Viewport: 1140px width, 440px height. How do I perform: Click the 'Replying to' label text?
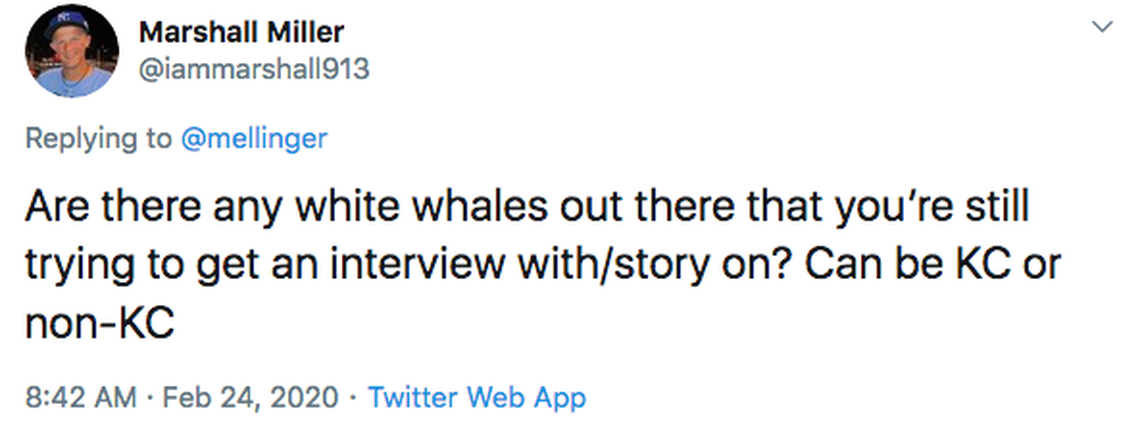[x=97, y=138]
